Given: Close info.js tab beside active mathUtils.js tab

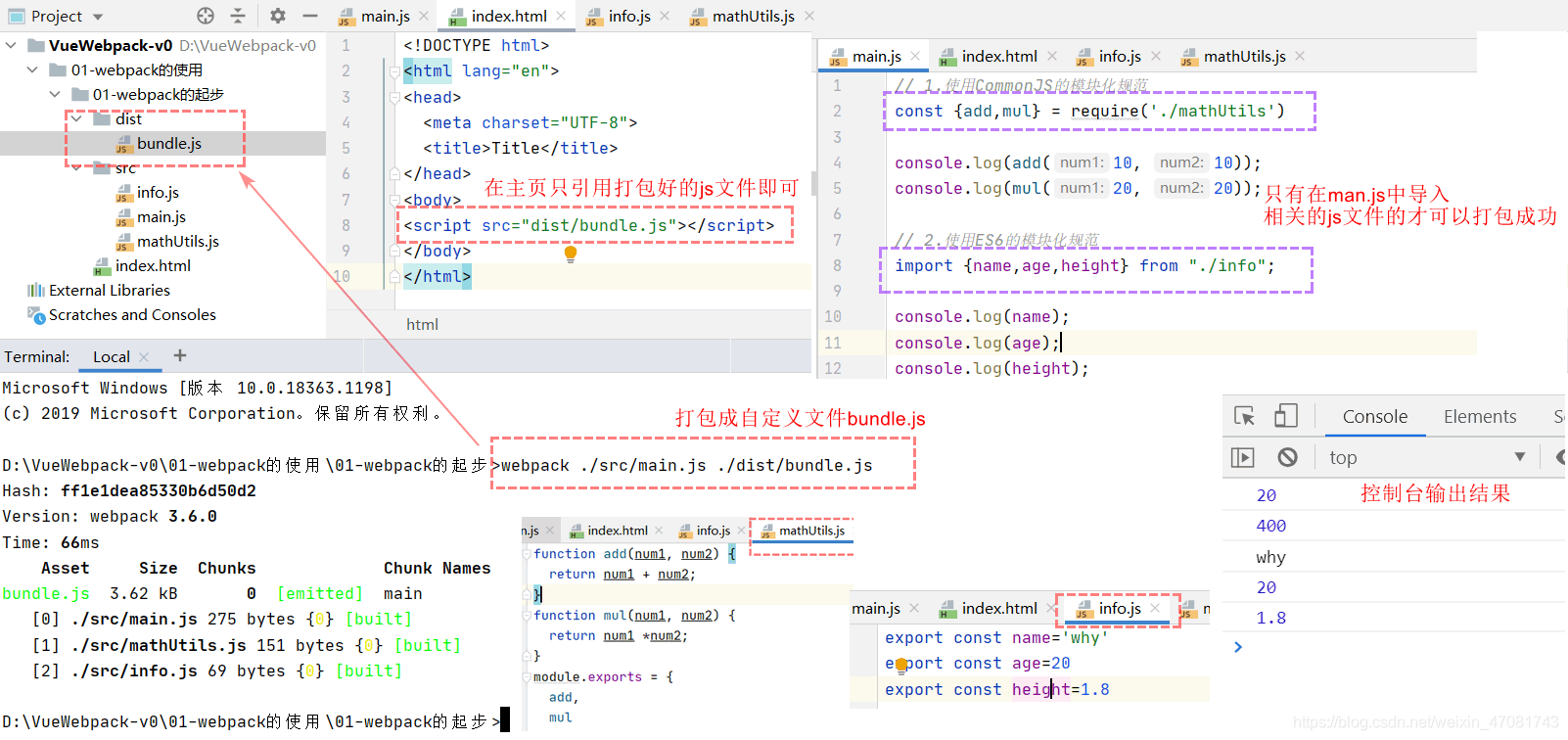Looking at the screenshot, I should [x=743, y=531].
